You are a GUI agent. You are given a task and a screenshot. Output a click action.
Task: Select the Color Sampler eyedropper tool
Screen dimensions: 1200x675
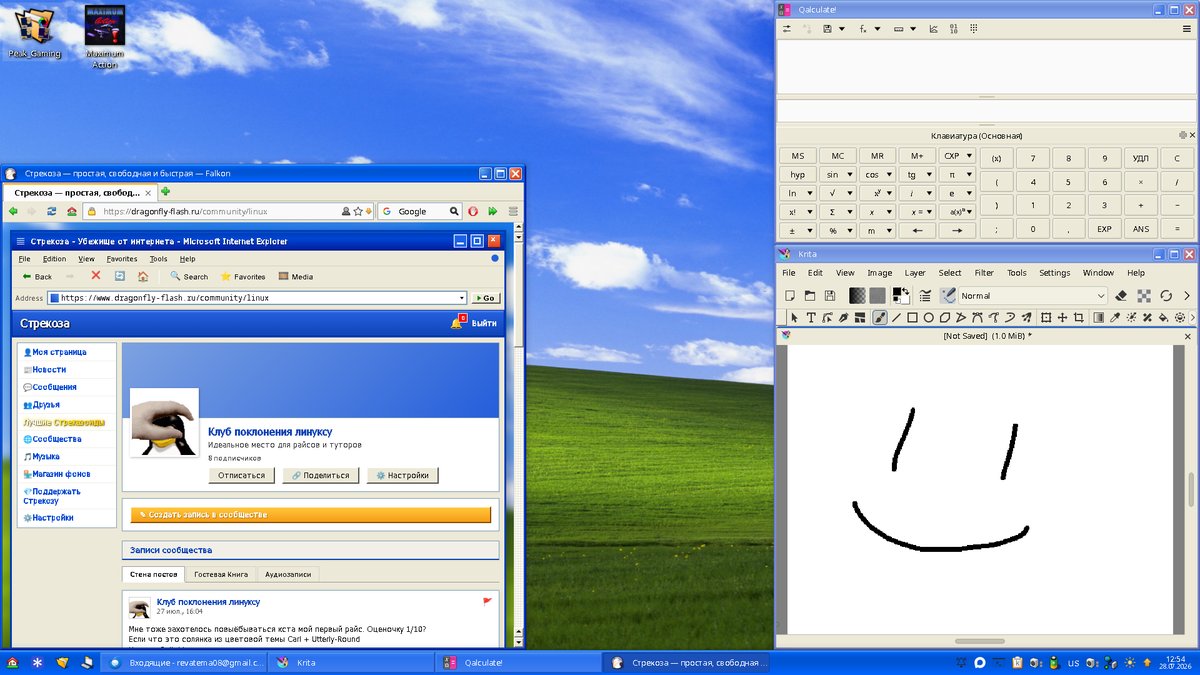1115,318
